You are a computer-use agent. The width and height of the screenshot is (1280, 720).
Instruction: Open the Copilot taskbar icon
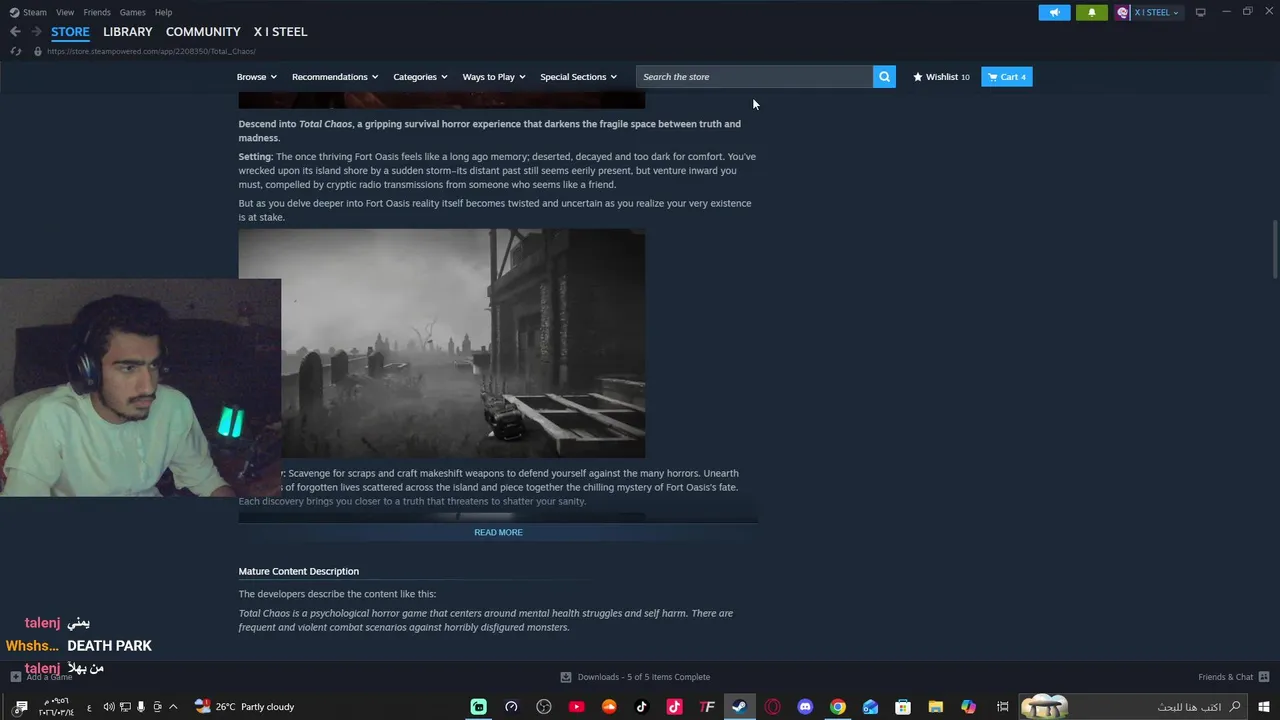(968, 707)
